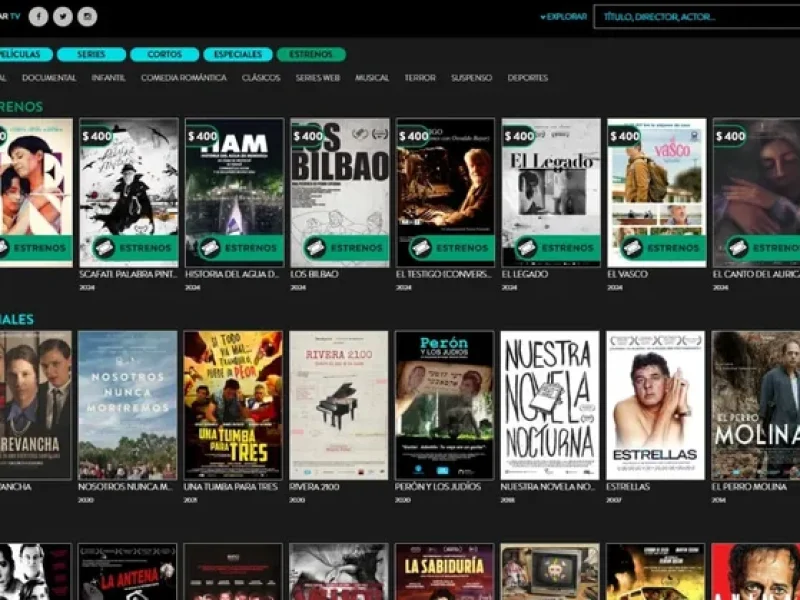Open the Estrellas poster
This screenshot has height=600, width=800.
[656, 405]
